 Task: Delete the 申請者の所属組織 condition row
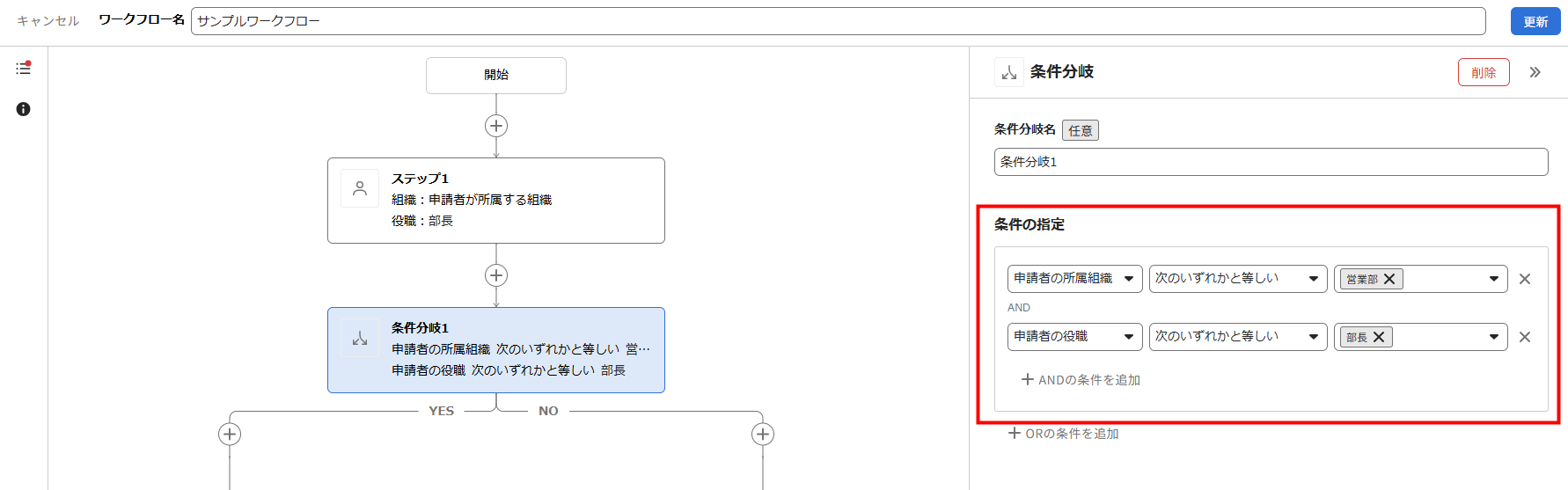point(1525,279)
